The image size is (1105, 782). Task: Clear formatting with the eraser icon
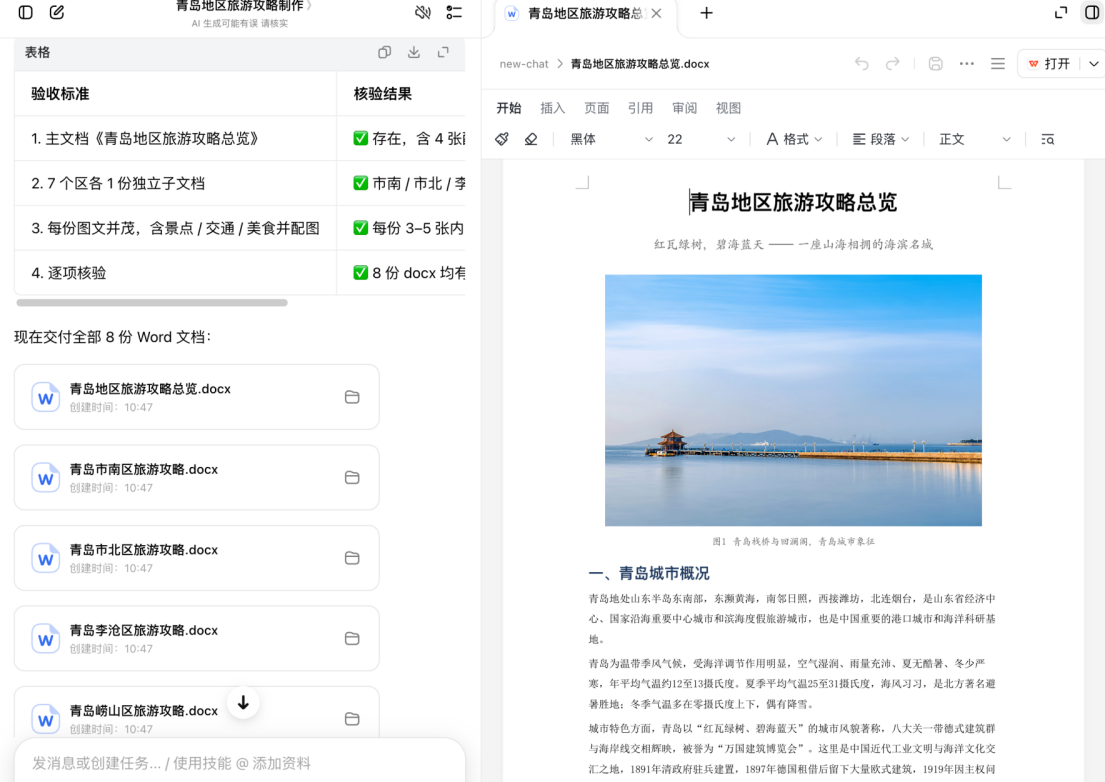[x=531, y=139]
